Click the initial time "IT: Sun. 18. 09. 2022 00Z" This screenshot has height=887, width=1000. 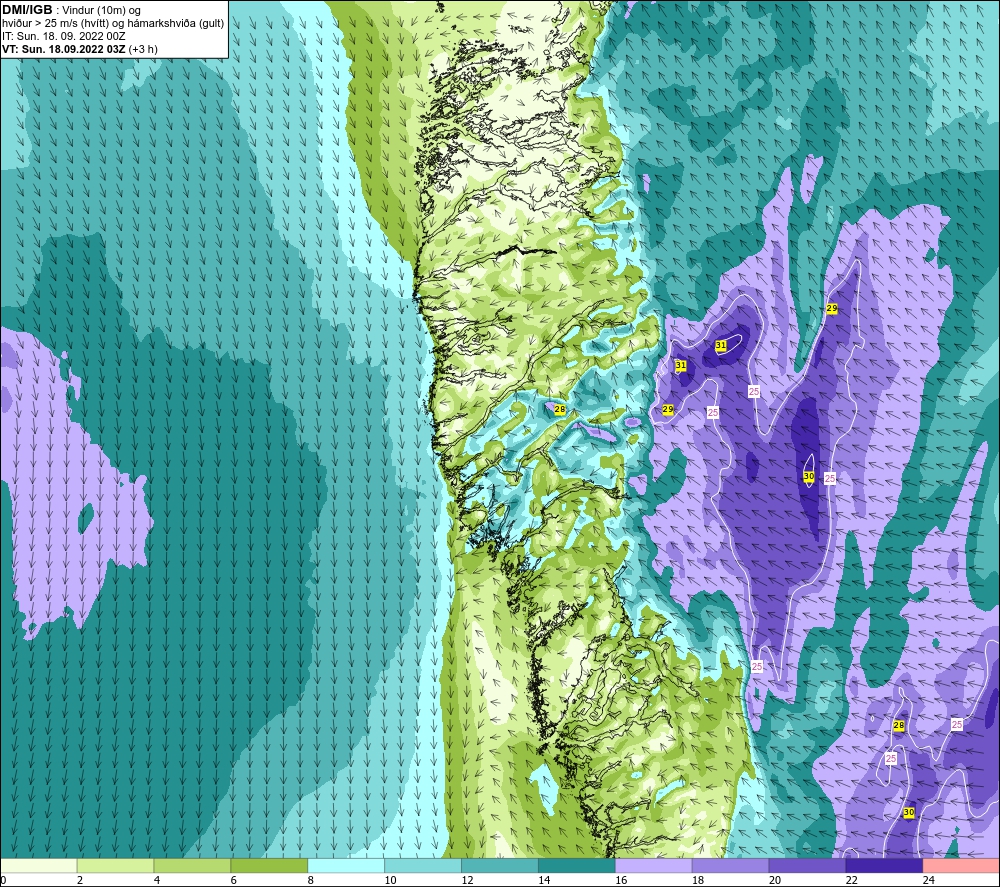click(64, 36)
